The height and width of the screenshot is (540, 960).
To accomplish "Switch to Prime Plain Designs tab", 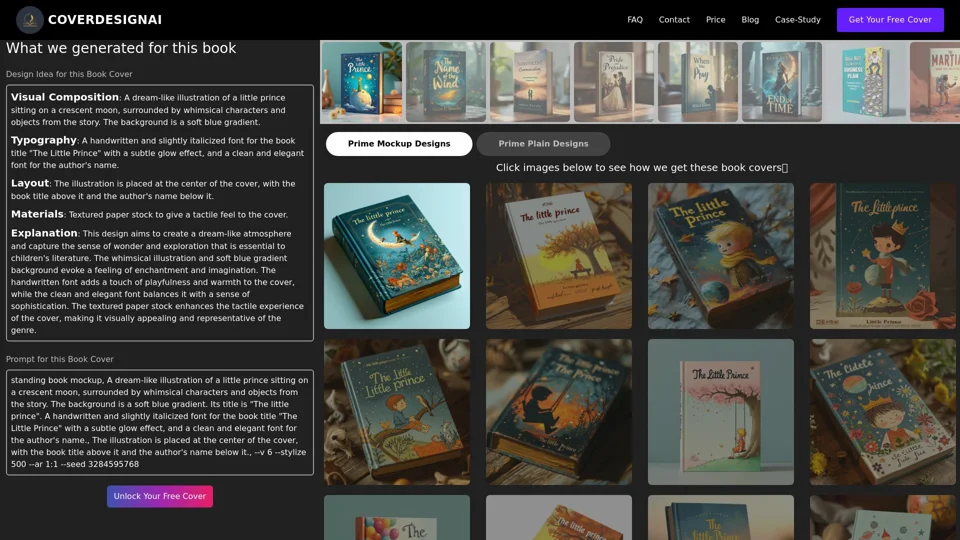I will coord(543,144).
